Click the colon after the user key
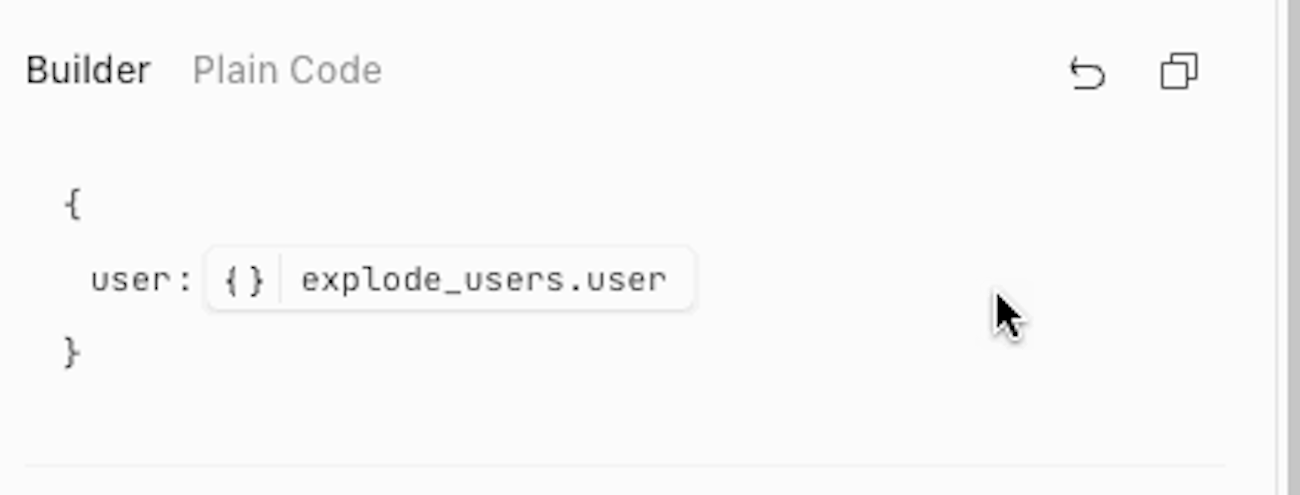Image resolution: width=1300 pixels, height=495 pixels. coord(184,280)
